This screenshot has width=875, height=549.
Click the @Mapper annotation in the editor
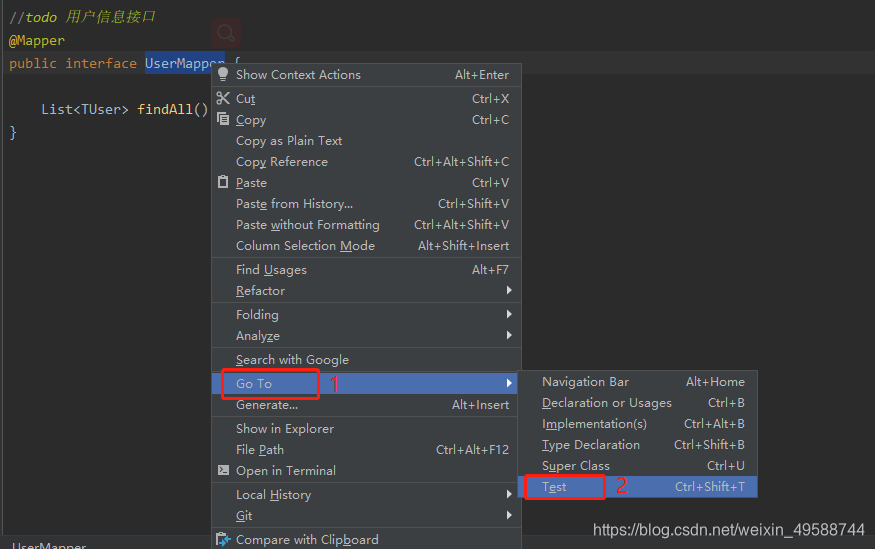click(x=37, y=41)
